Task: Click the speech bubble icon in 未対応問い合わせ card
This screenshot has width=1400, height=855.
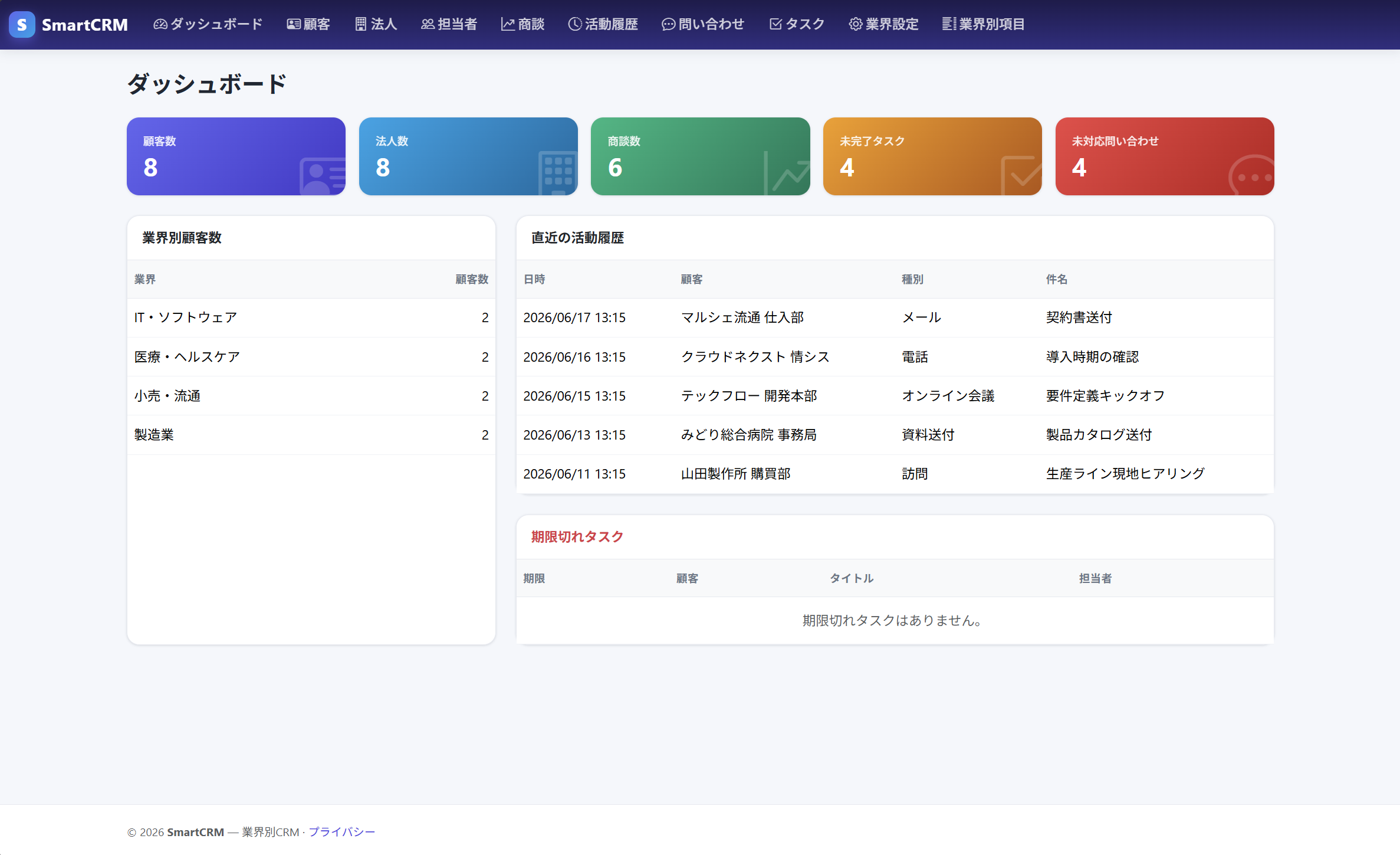Action: pyautogui.click(x=1251, y=175)
